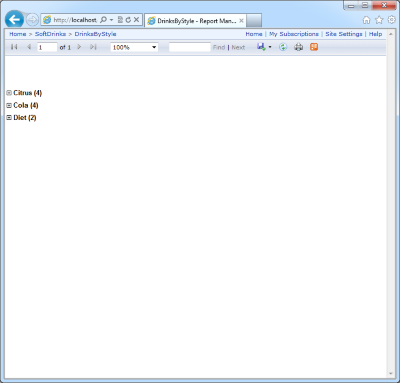This screenshot has width=400, height=383.
Task: Open a new blank browser tab
Action: pyautogui.click(x=254, y=21)
